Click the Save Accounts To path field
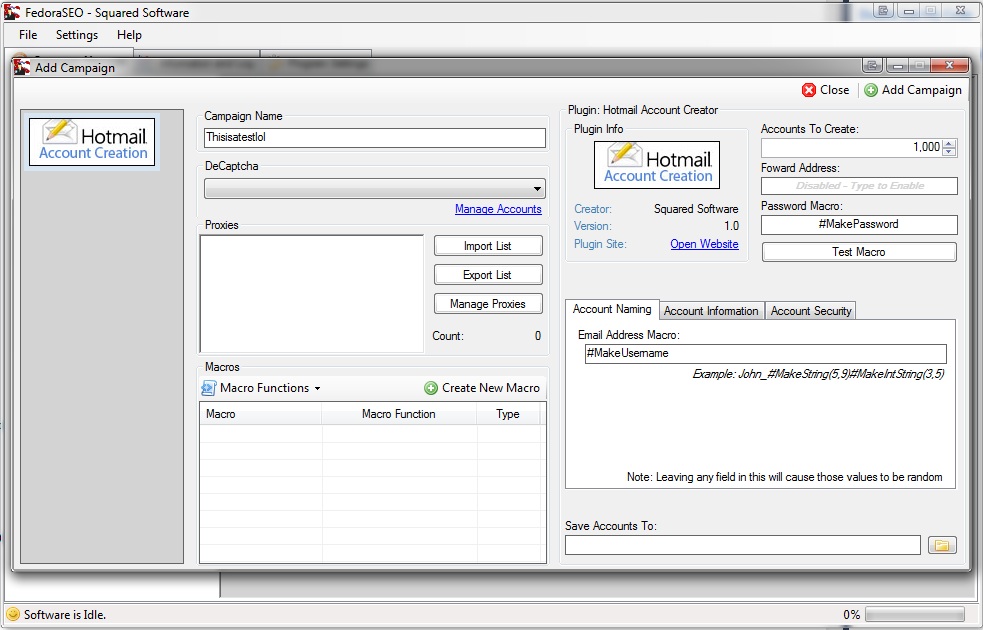983x630 pixels. click(x=743, y=545)
